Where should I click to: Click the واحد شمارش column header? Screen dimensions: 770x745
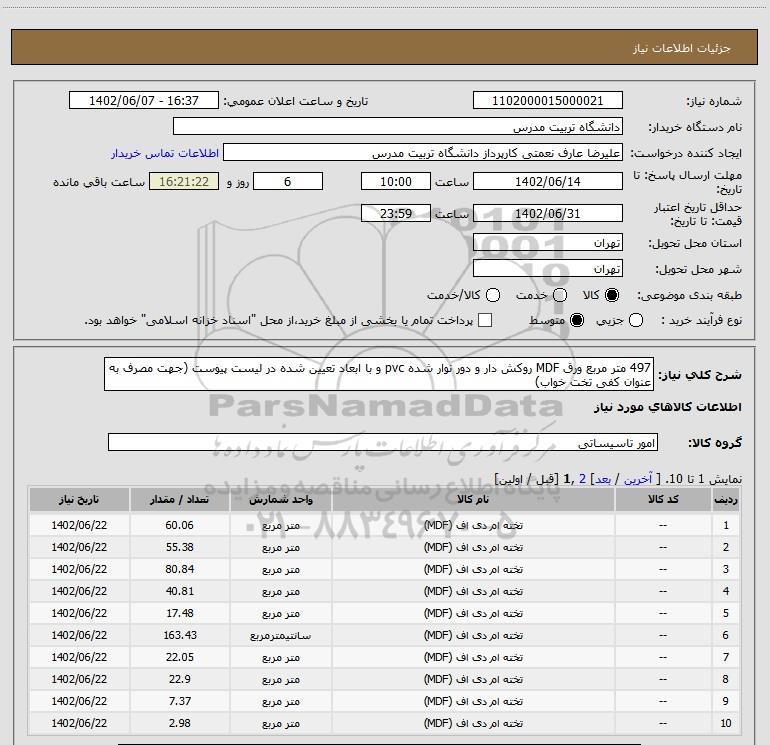point(281,499)
